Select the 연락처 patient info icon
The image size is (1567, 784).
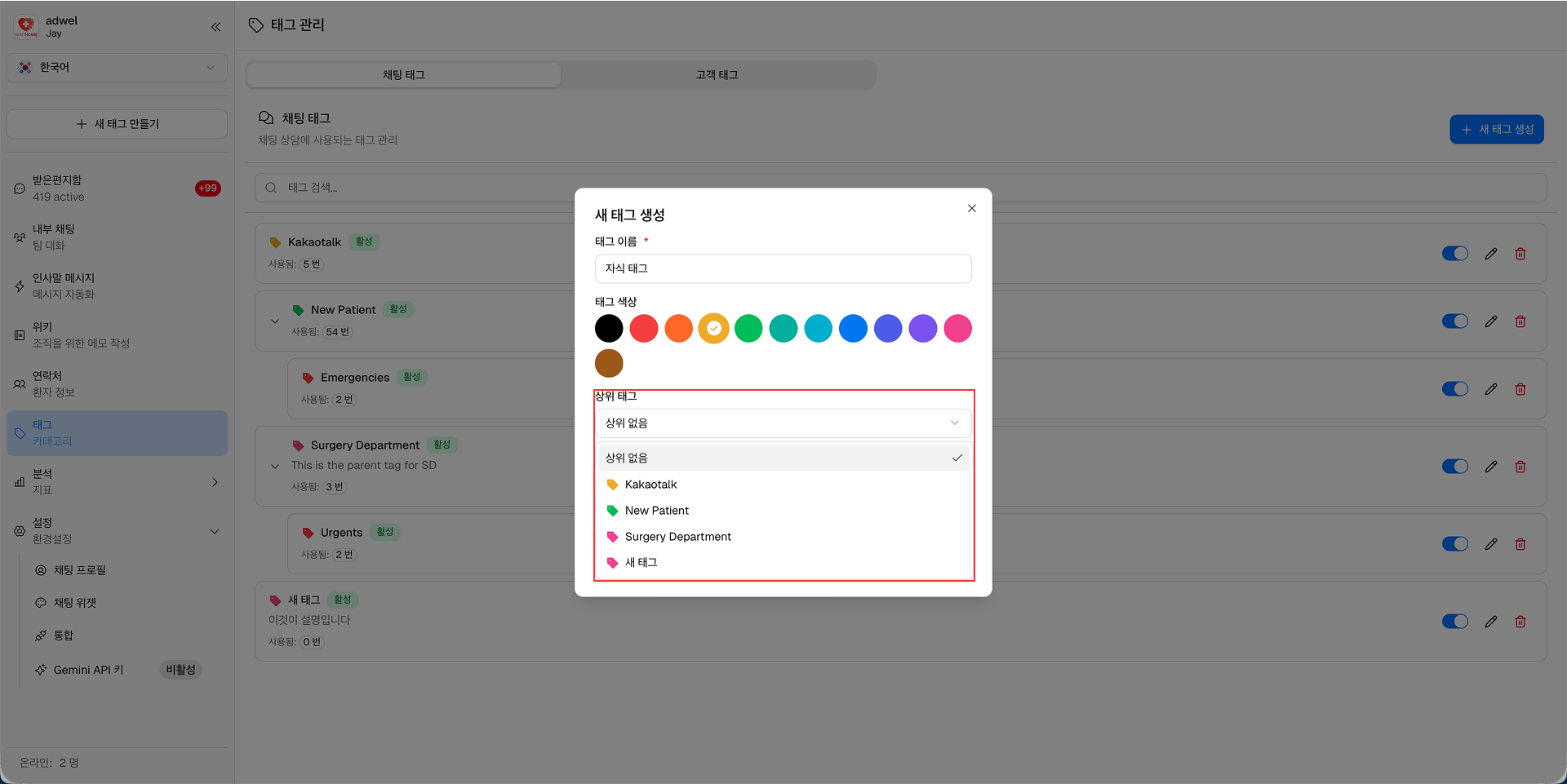(19, 383)
